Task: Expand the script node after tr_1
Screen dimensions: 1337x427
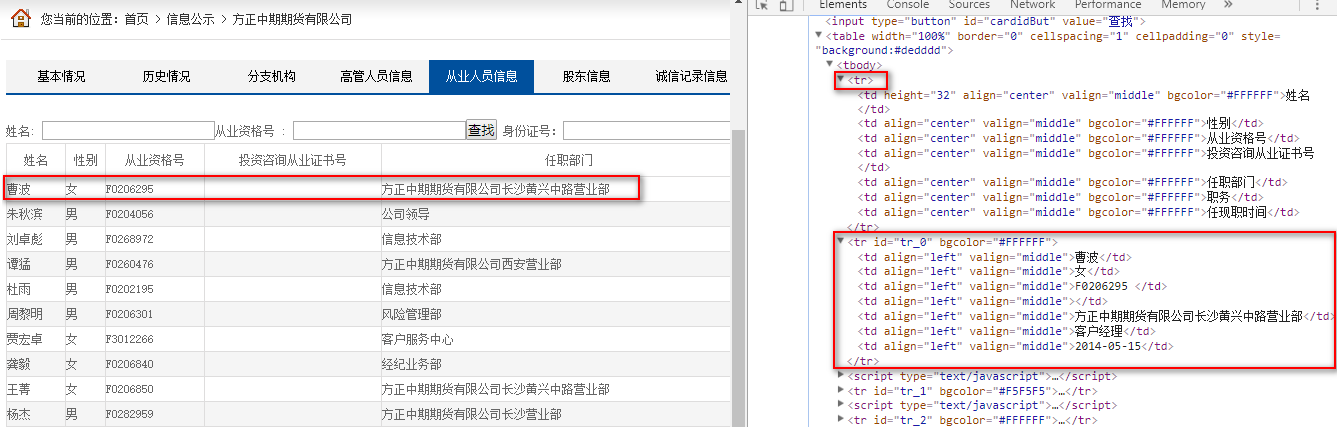Action: [841, 406]
